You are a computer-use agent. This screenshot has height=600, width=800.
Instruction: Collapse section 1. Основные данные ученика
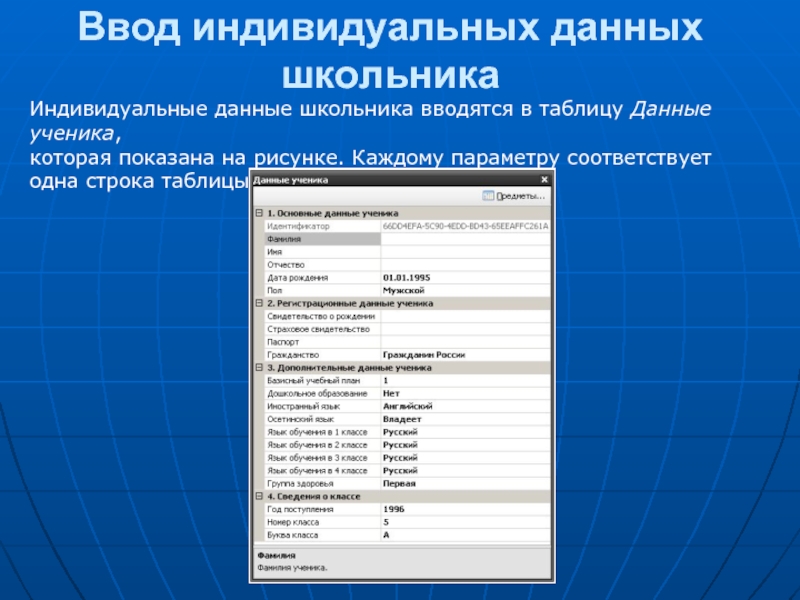pyautogui.click(x=259, y=213)
